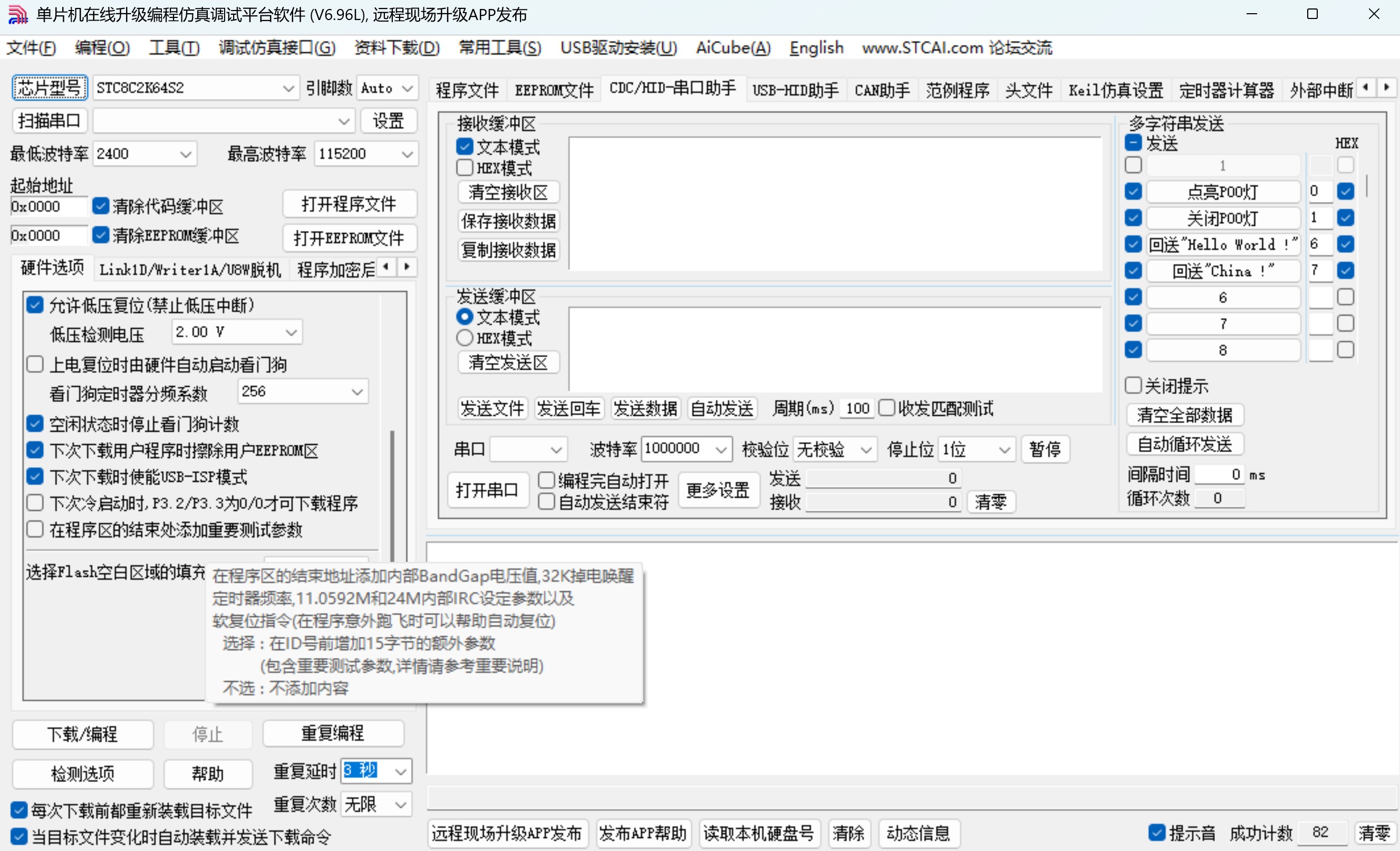This screenshot has height=851, width=1400.
Task: Click the 下载/编程 button
Action: coord(83,734)
